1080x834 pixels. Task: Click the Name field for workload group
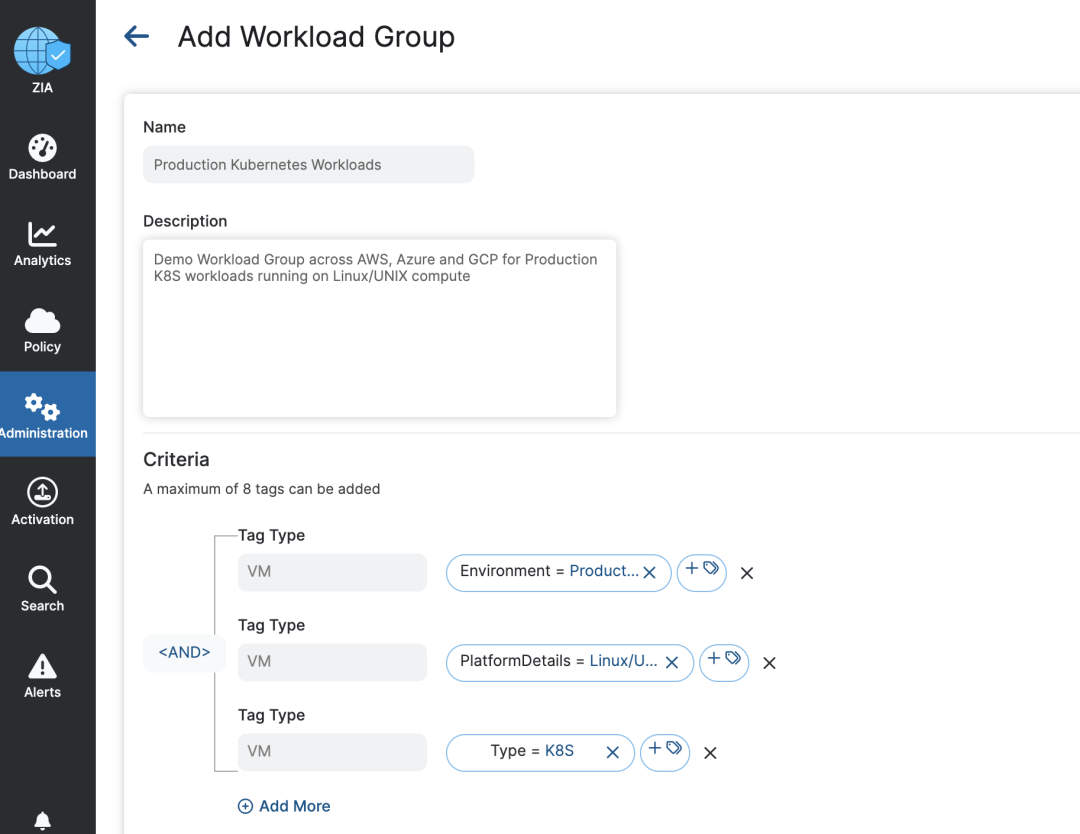coord(308,165)
